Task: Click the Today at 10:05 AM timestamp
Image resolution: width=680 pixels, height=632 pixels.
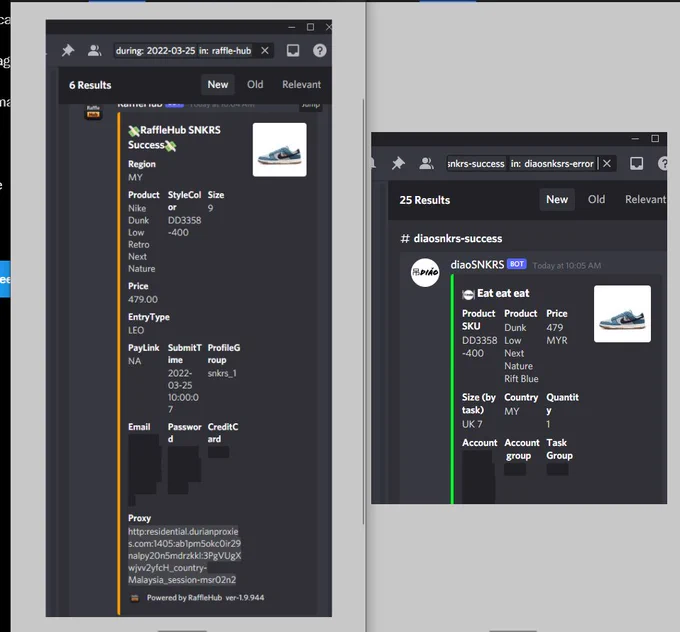Action: 566,265
